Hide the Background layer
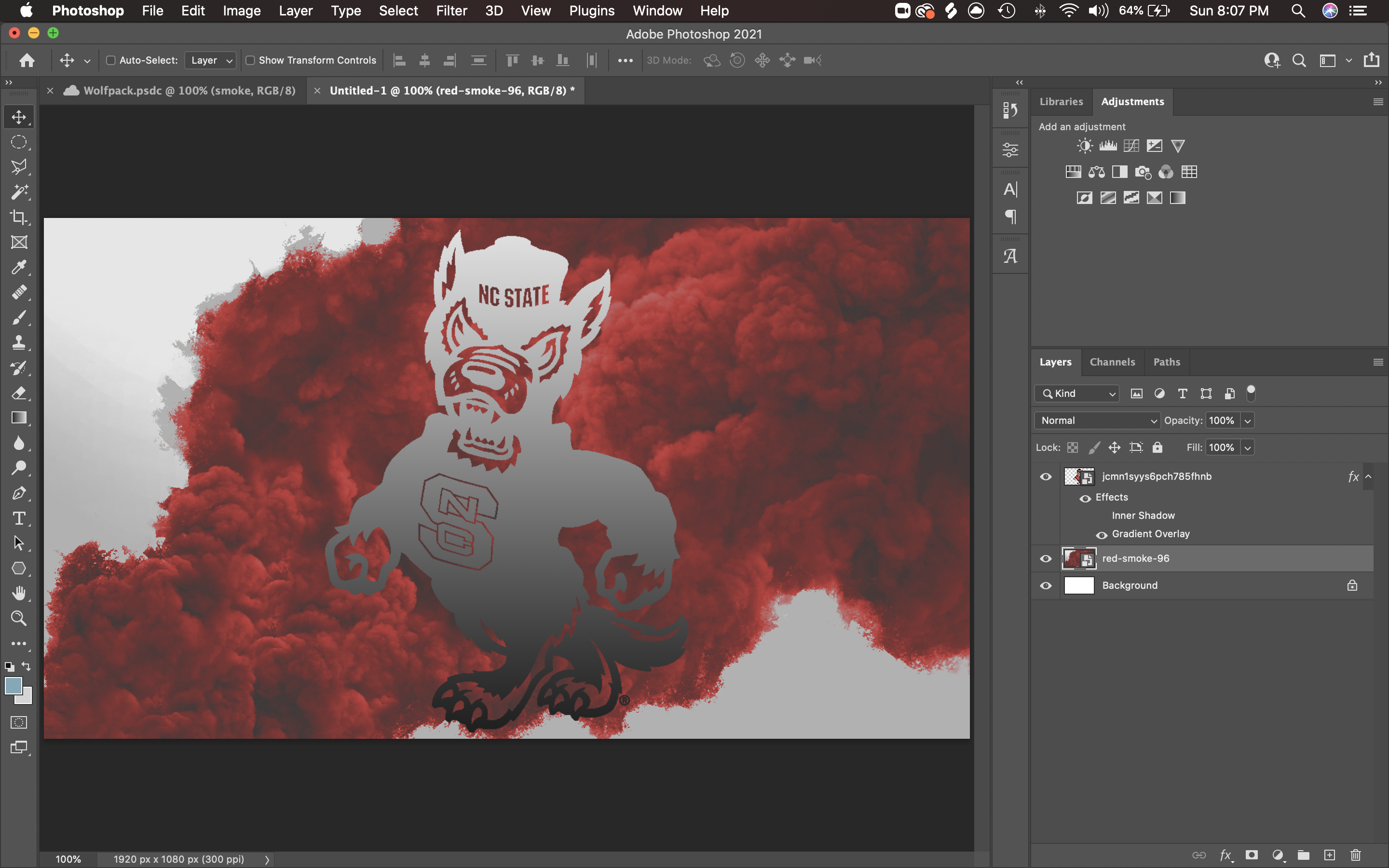Image resolution: width=1389 pixels, height=868 pixels. (1046, 585)
